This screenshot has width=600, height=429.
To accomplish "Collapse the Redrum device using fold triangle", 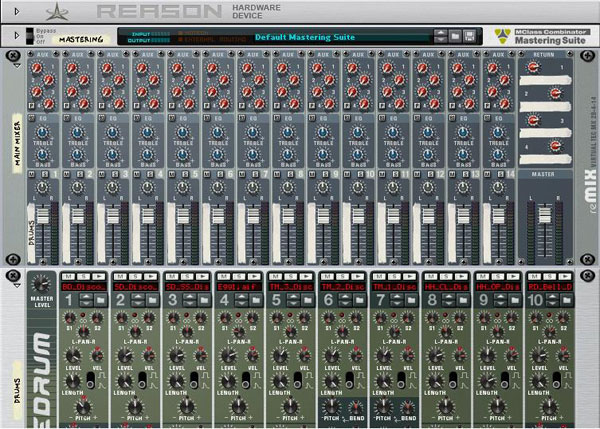I will [x=17, y=285].
